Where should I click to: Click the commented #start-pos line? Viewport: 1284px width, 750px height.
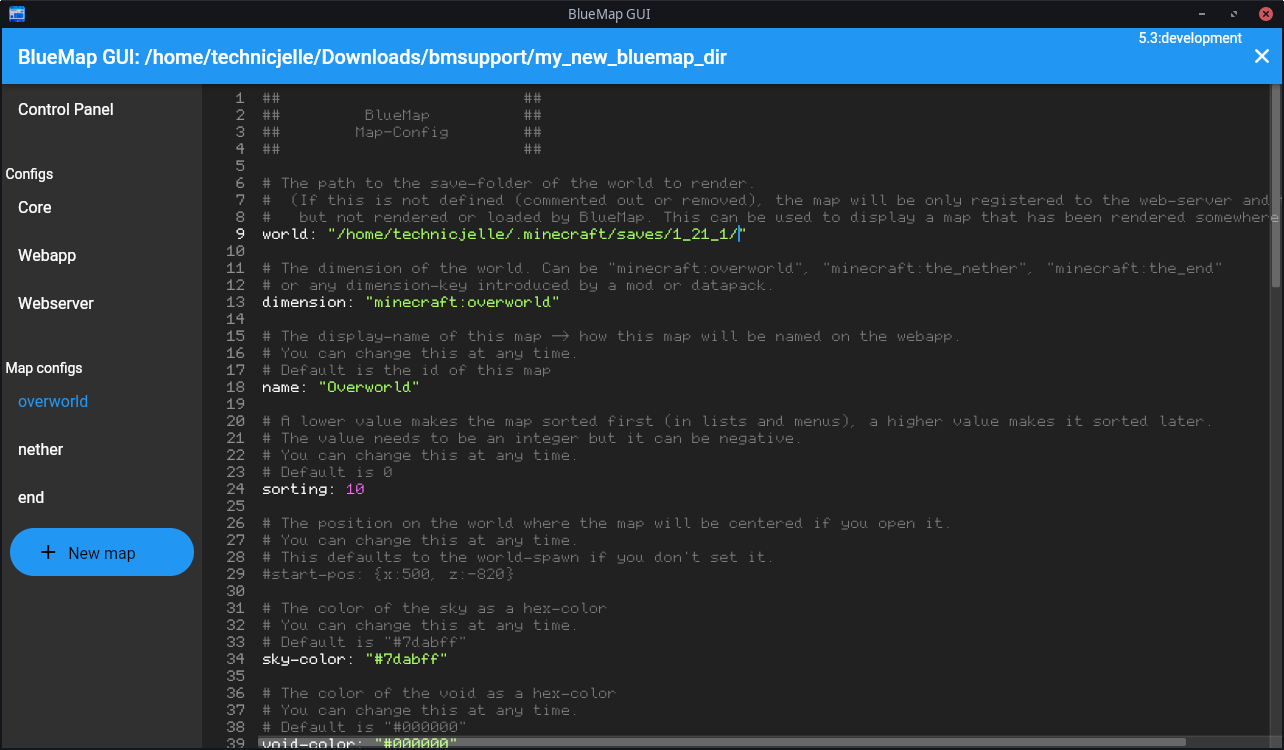point(389,574)
